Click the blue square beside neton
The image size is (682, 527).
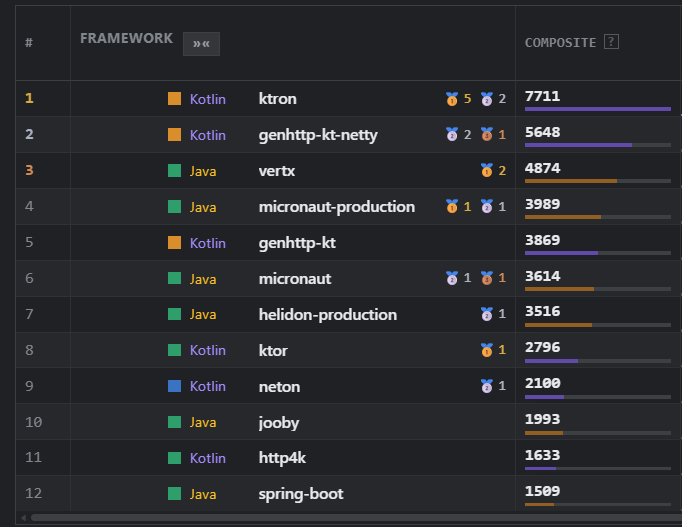coord(174,386)
